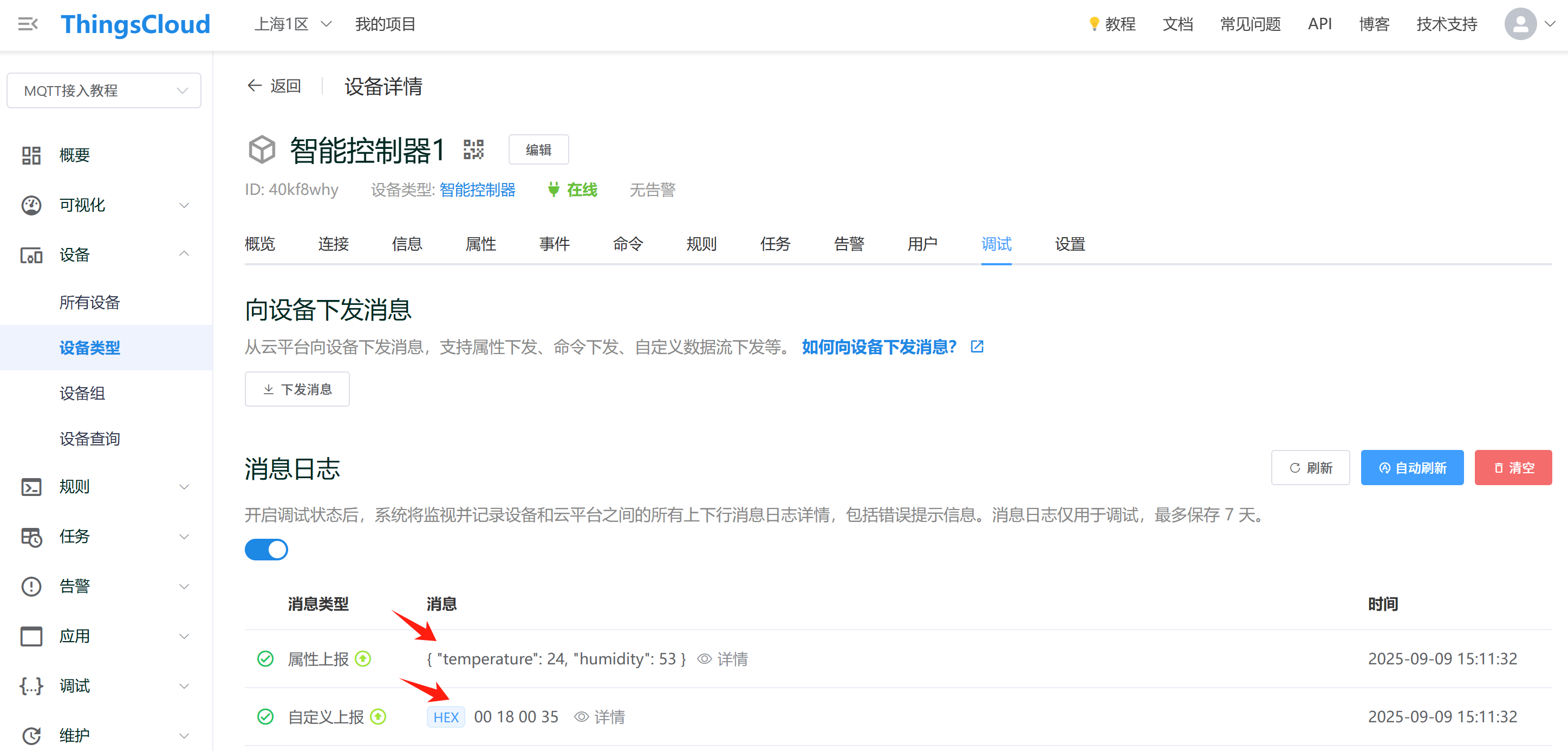1568x751 pixels.
Task: Expand the 调试 sidebar section chevron
Action: pyautogui.click(x=185, y=687)
